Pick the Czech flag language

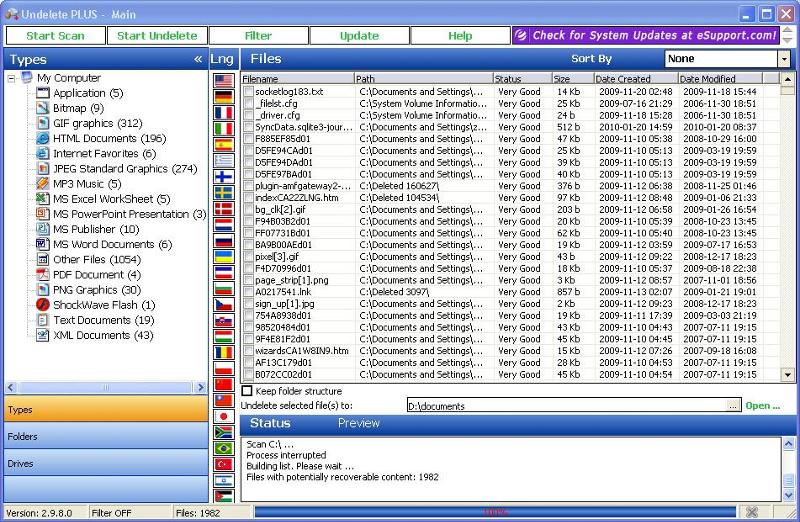(223, 304)
